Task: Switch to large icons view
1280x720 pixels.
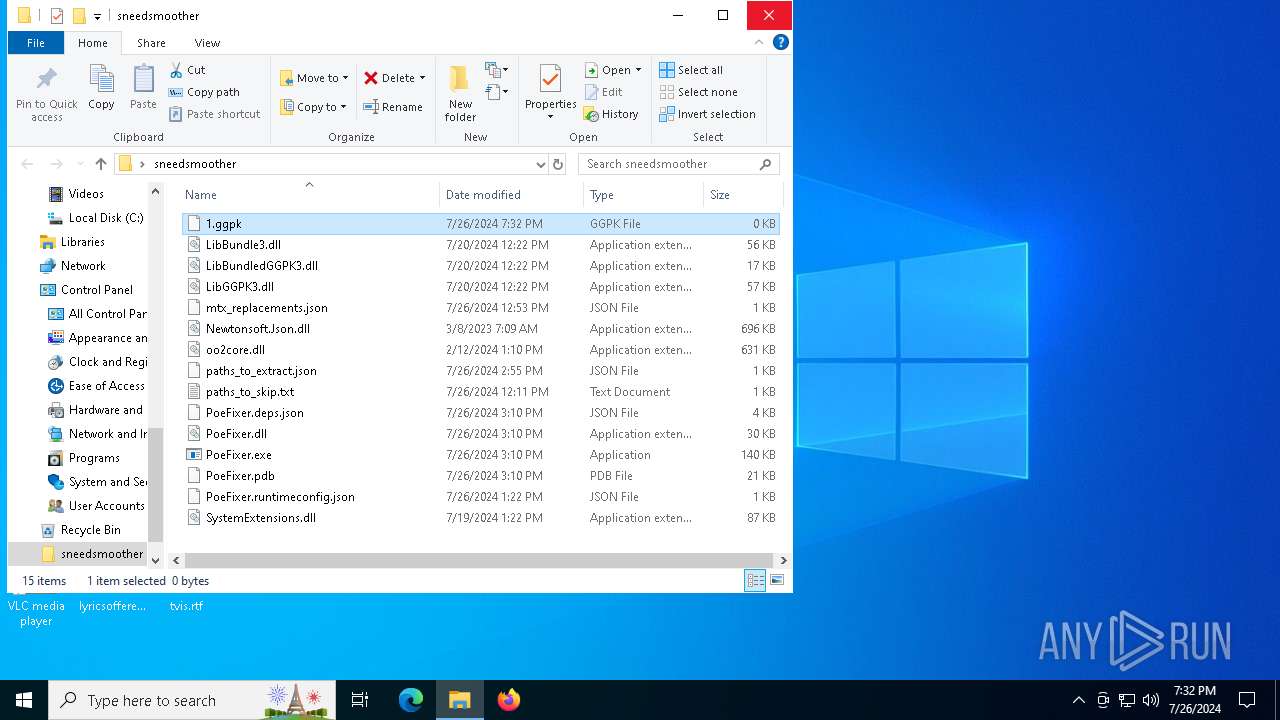Action: tap(777, 580)
